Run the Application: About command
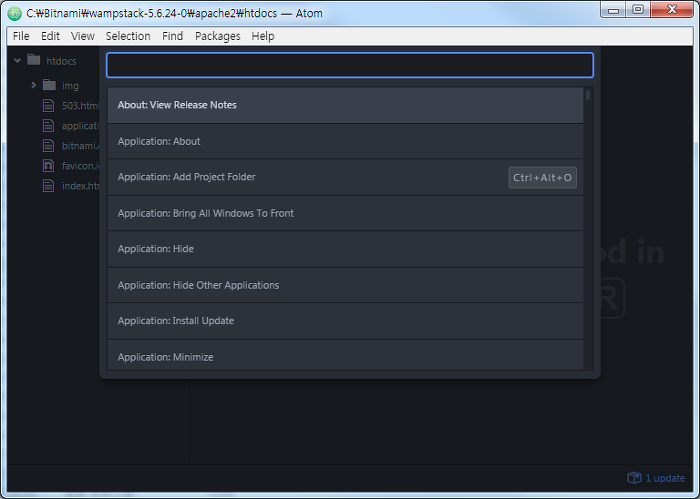The image size is (700, 499). [x=345, y=141]
